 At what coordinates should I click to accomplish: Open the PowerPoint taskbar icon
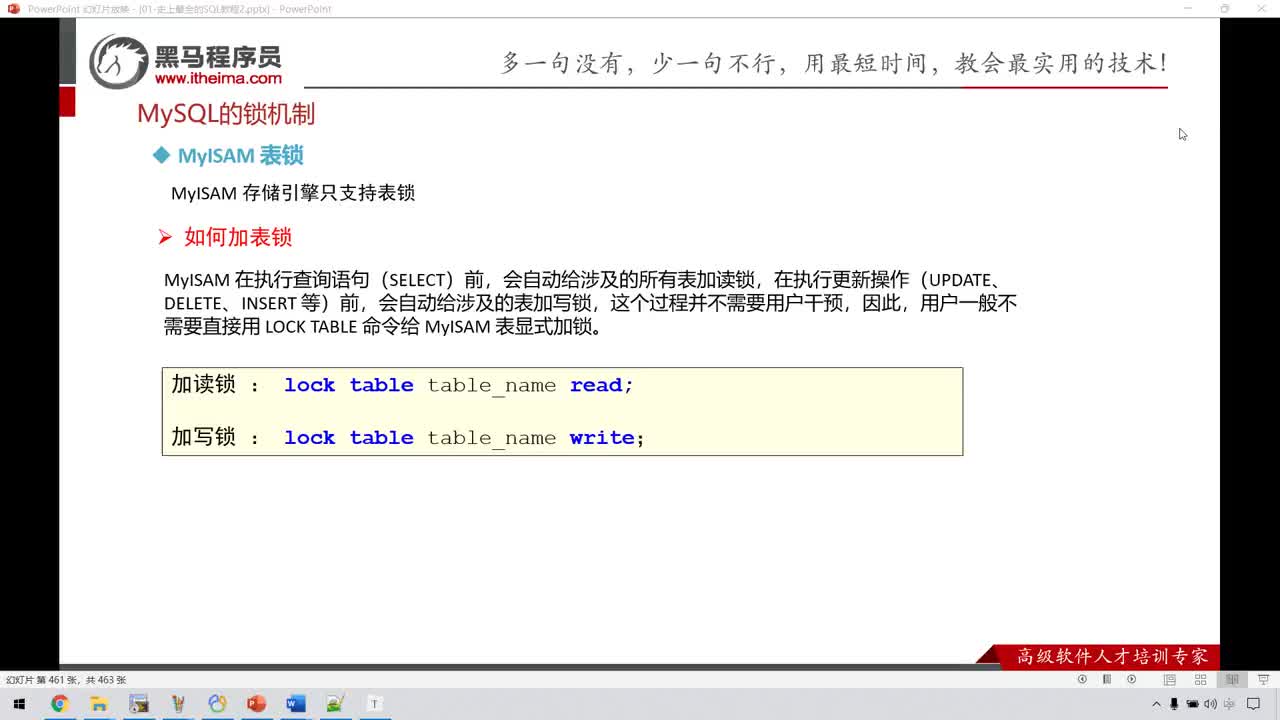pos(256,704)
